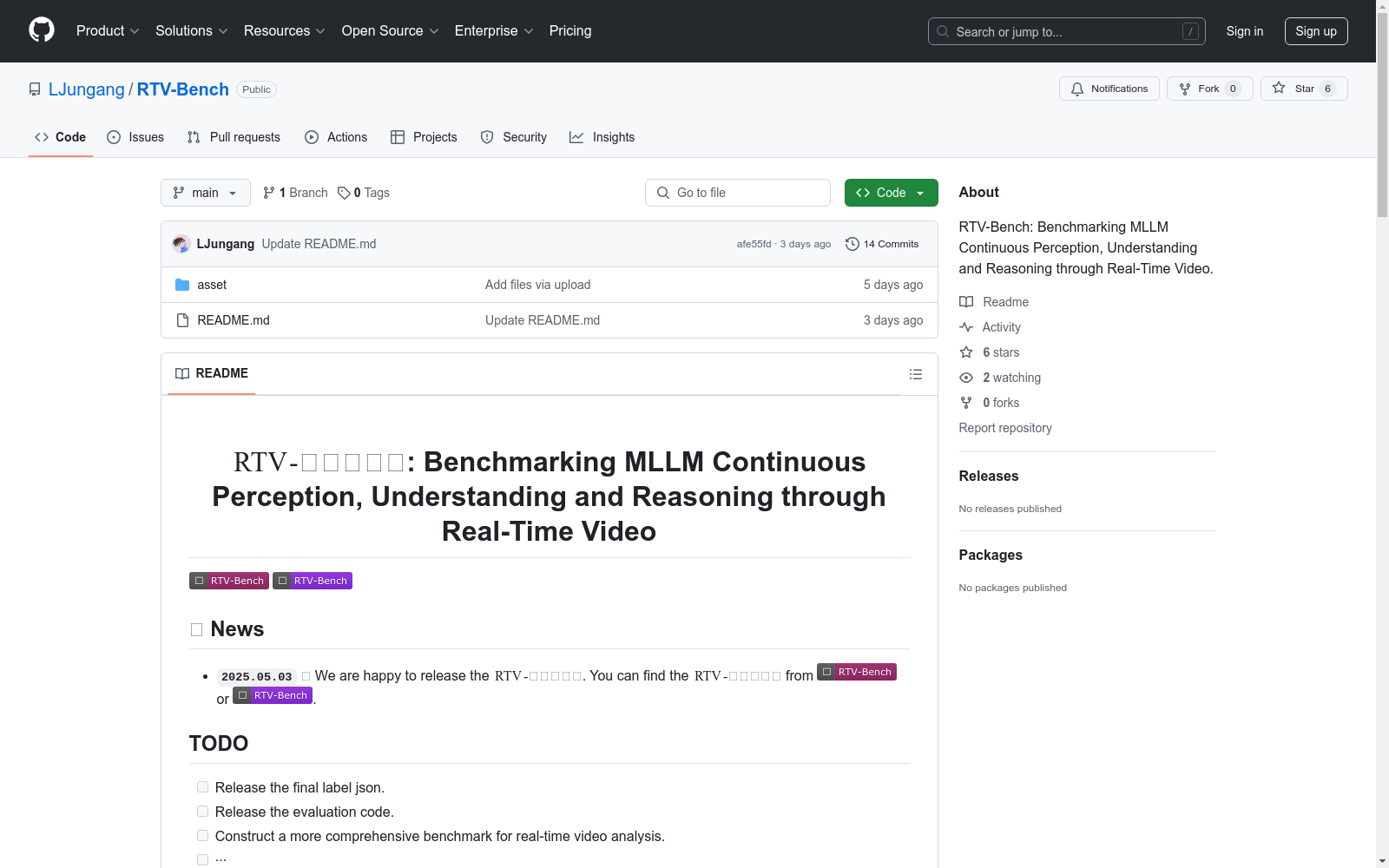The image size is (1389, 868).
Task: Open the Packages heading link
Action: pyautogui.click(x=991, y=555)
